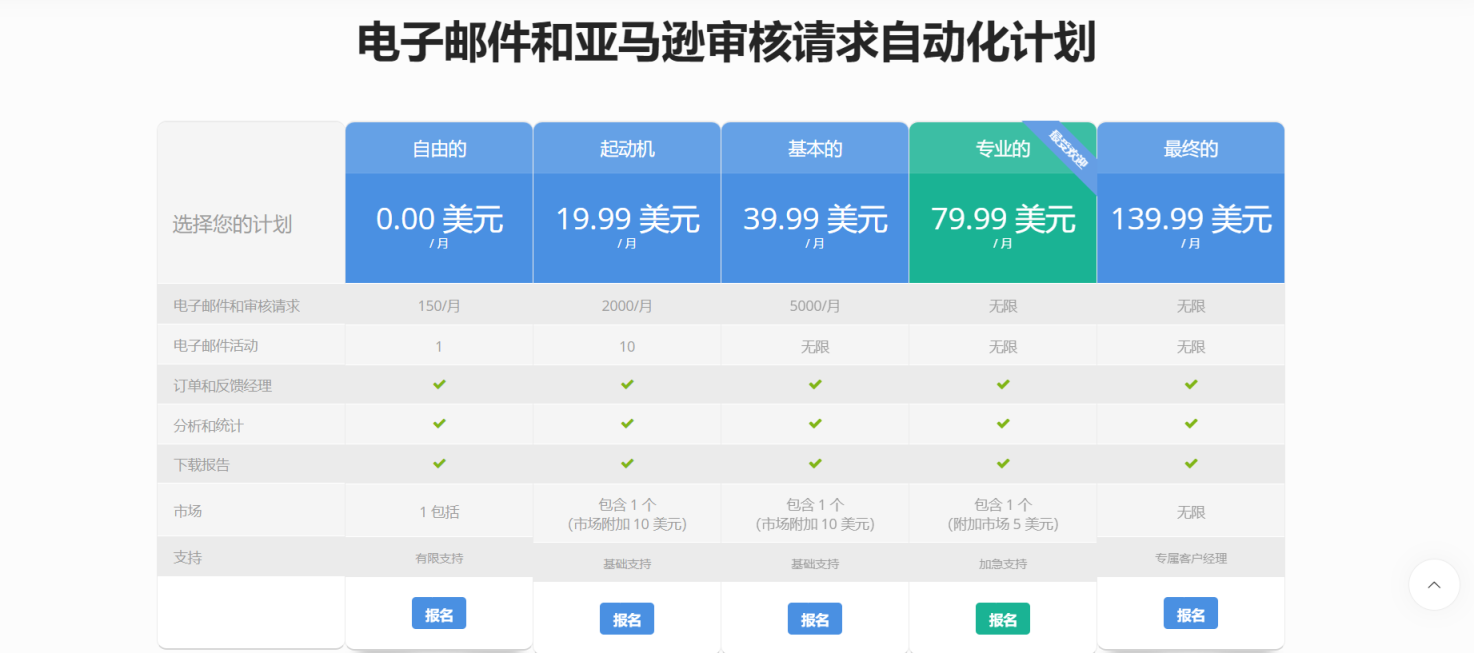Sign up for the 19.99 美元 起动机 plan
This screenshot has height=653, width=1474.
tap(627, 619)
